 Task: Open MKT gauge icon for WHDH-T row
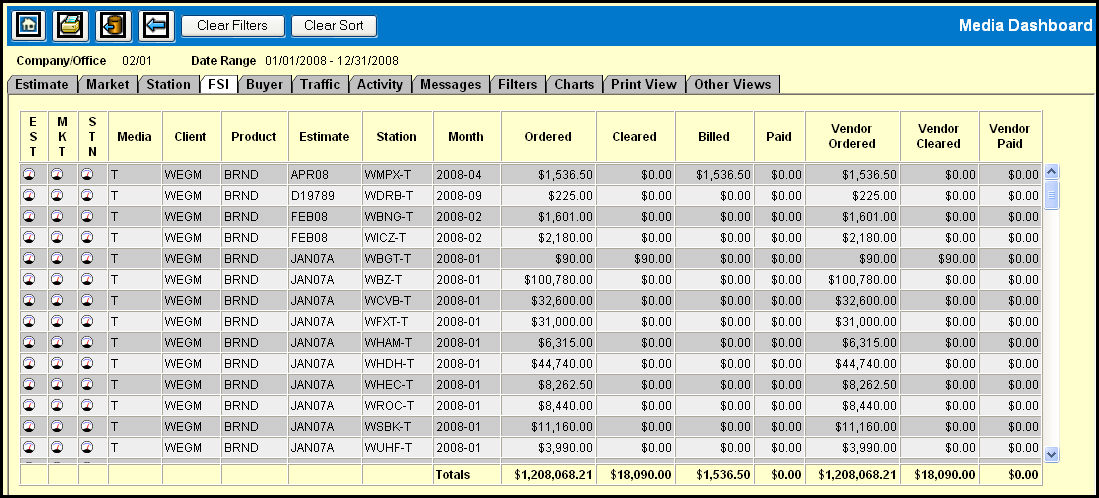tap(59, 363)
